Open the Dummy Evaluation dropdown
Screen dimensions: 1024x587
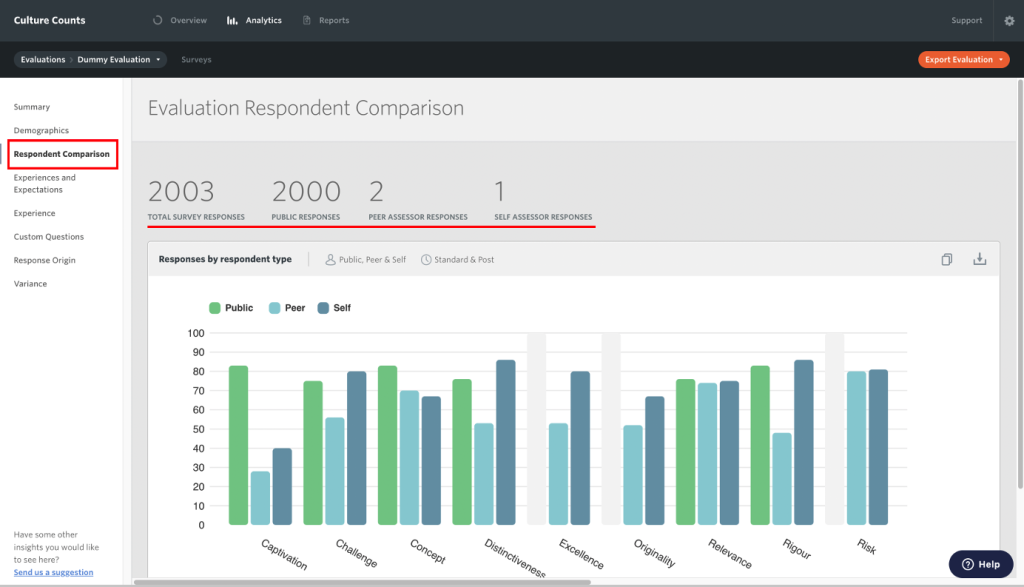point(119,60)
